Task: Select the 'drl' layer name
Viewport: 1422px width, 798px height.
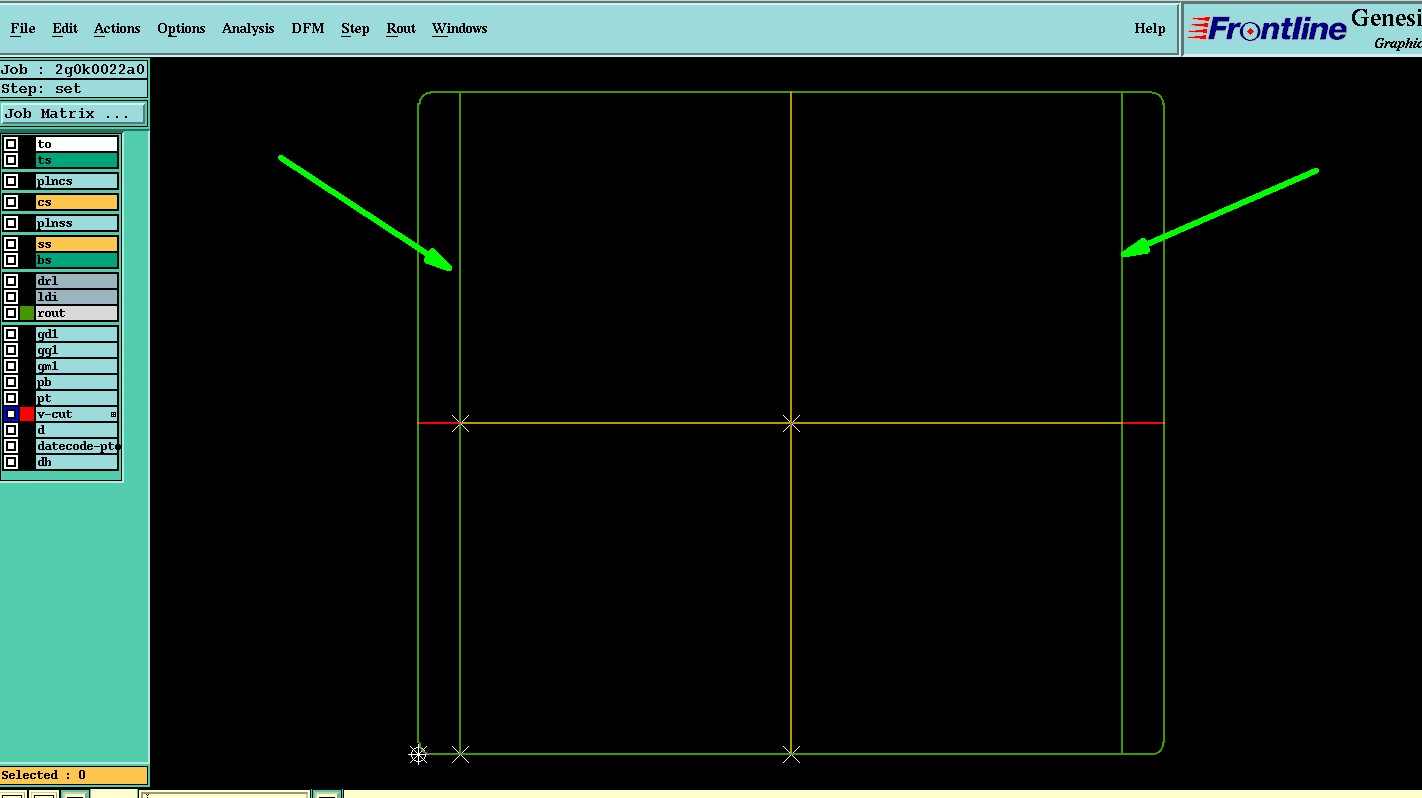Action: (x=77, y=281)
